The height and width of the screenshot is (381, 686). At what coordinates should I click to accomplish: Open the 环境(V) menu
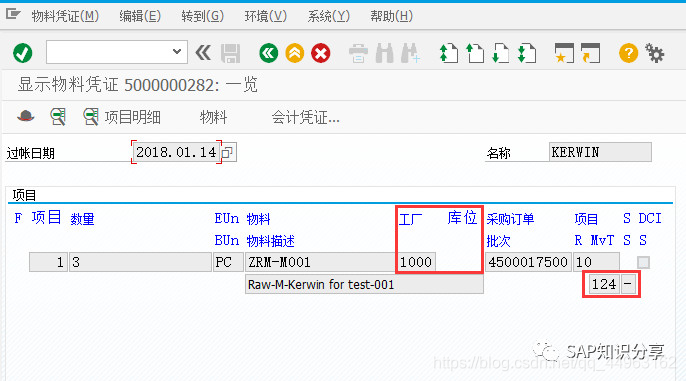tap(266, 16)
